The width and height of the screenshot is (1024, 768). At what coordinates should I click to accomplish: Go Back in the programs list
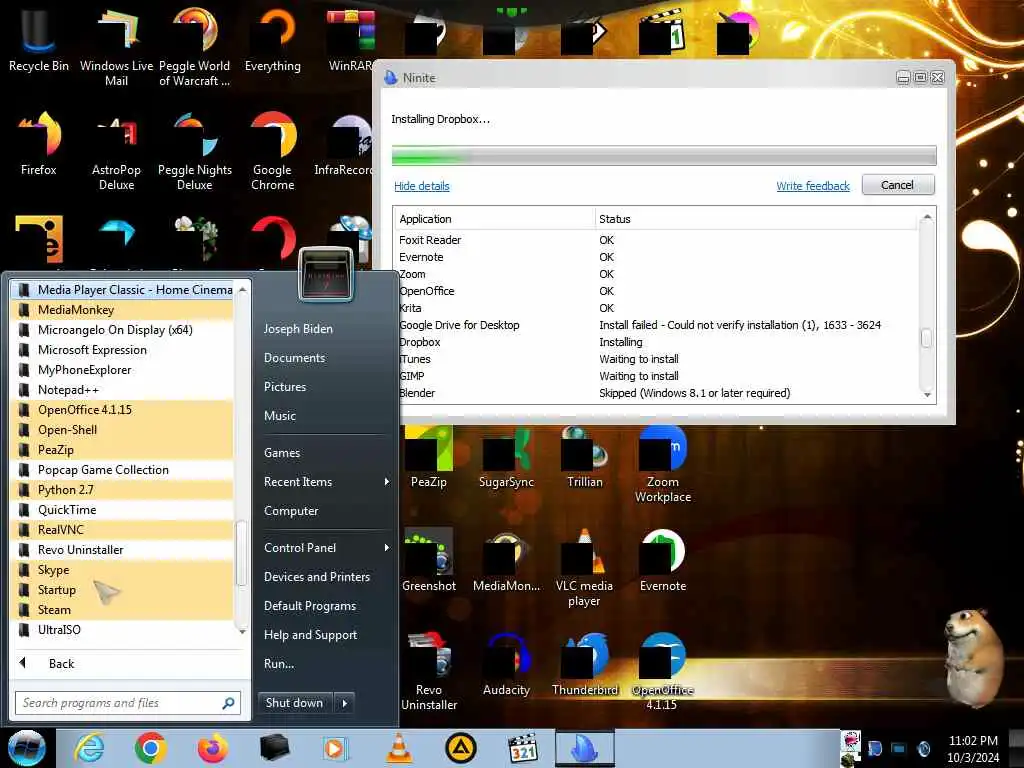click(x=61, y=664)
